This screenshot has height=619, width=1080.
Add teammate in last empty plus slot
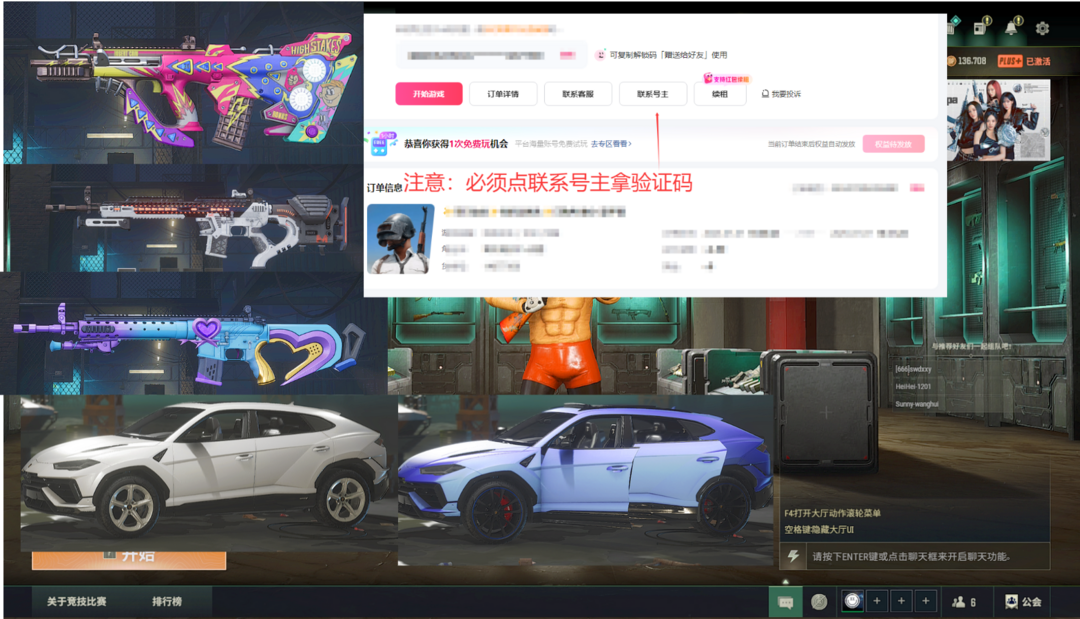[x=926, y=601]
